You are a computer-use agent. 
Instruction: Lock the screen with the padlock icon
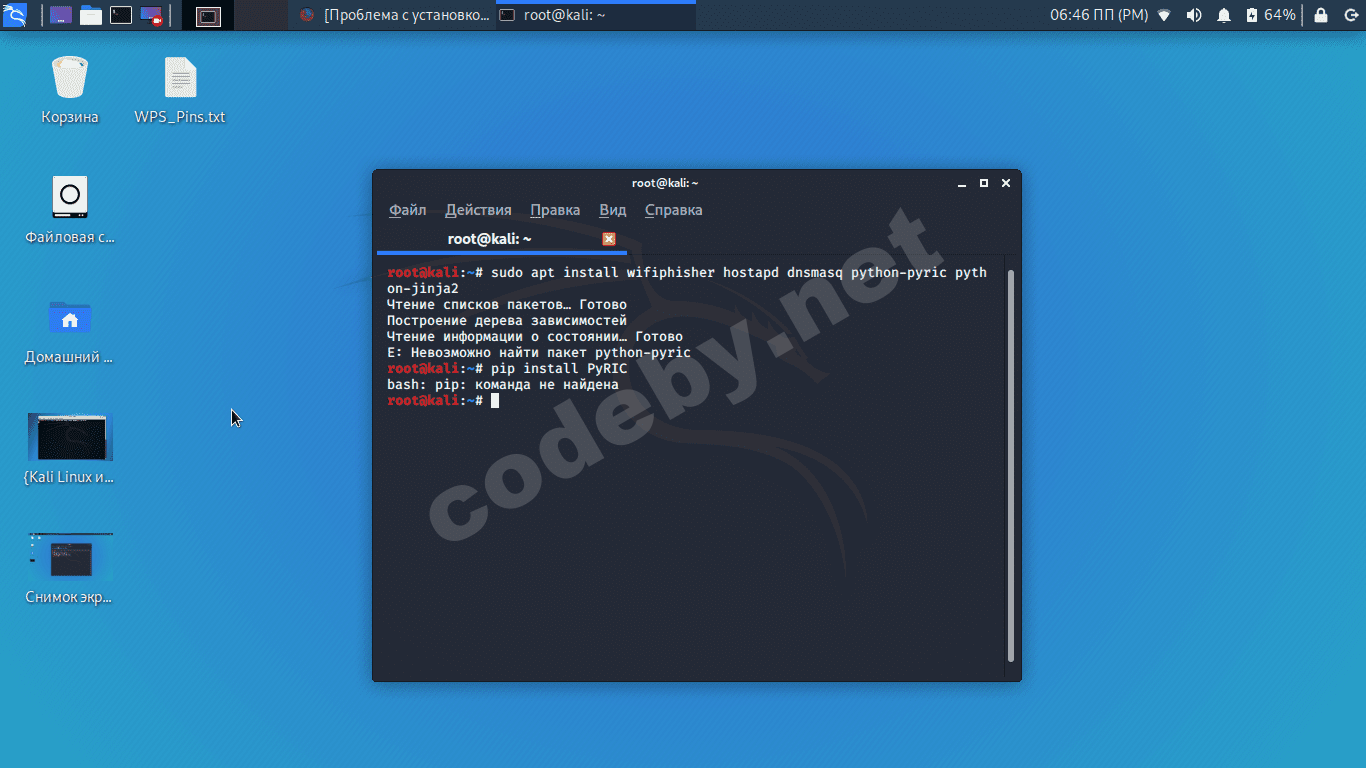pyautogui.click(x=1321, y=15)
